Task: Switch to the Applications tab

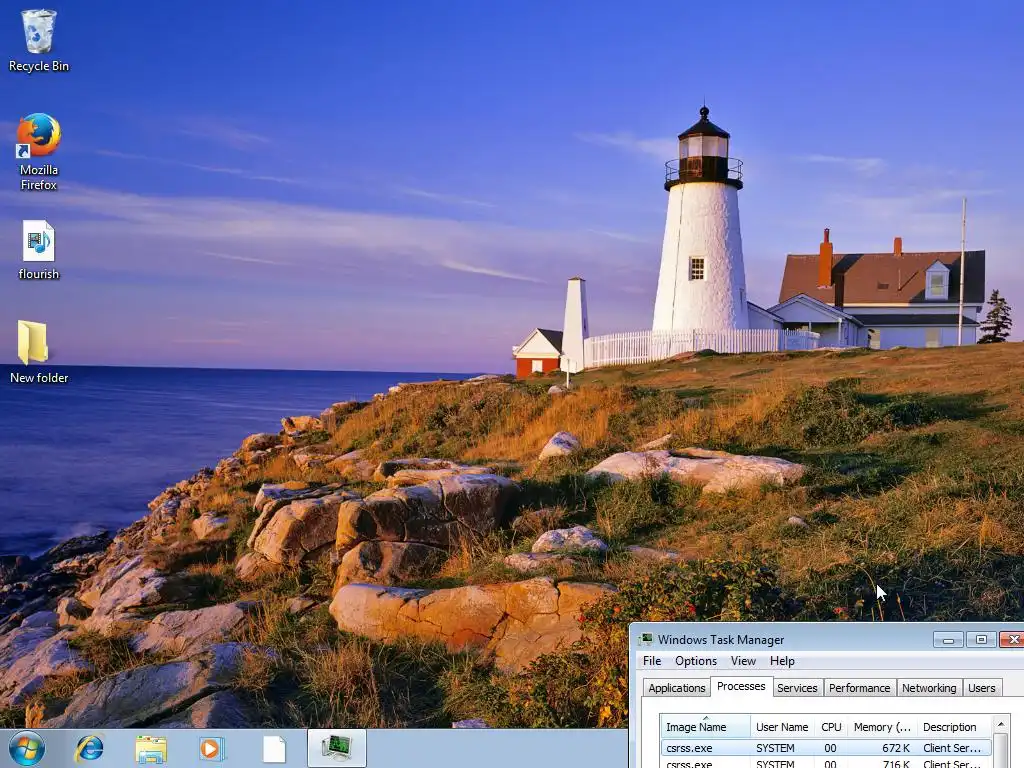Action: coord(677,688)
